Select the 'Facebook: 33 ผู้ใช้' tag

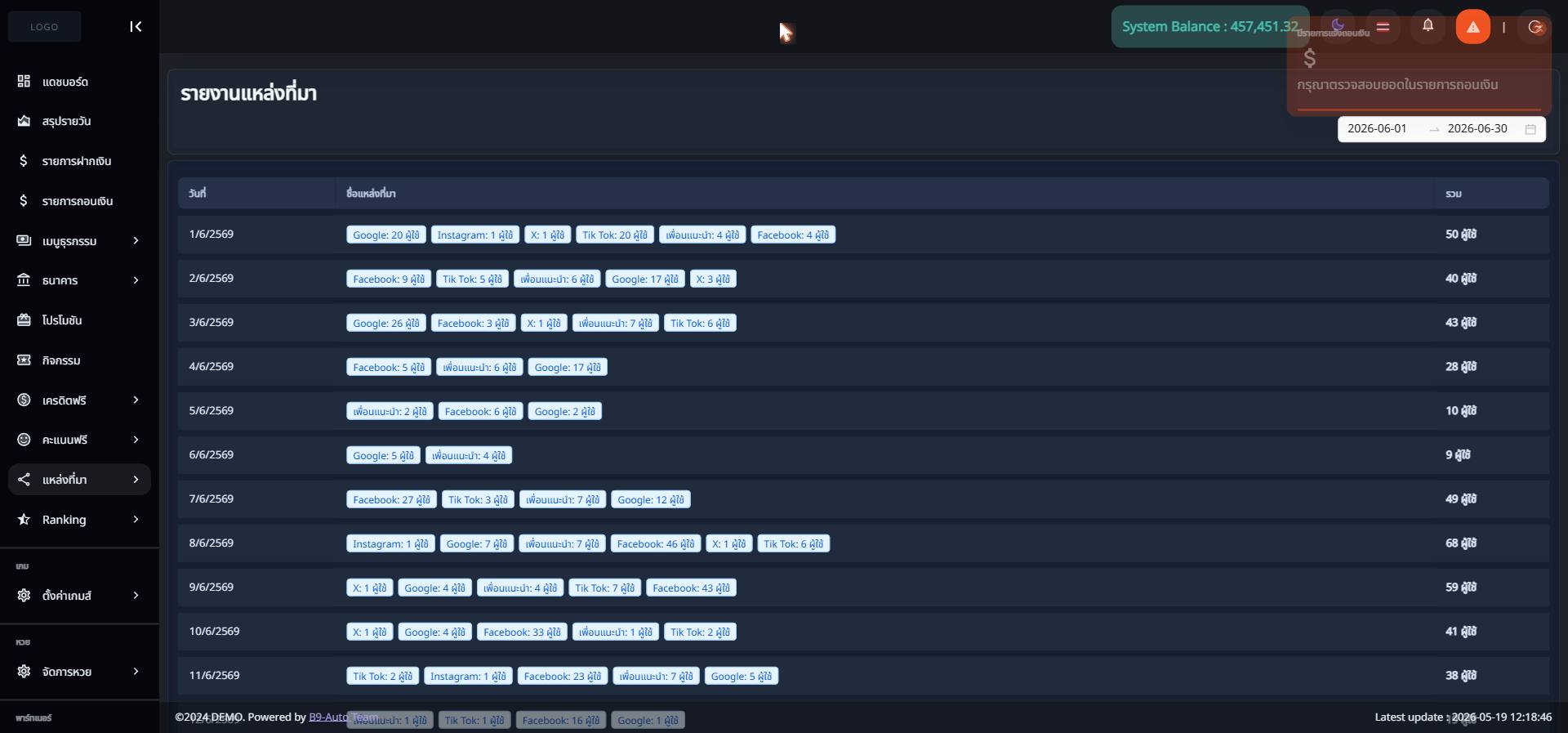click(522, 632)
